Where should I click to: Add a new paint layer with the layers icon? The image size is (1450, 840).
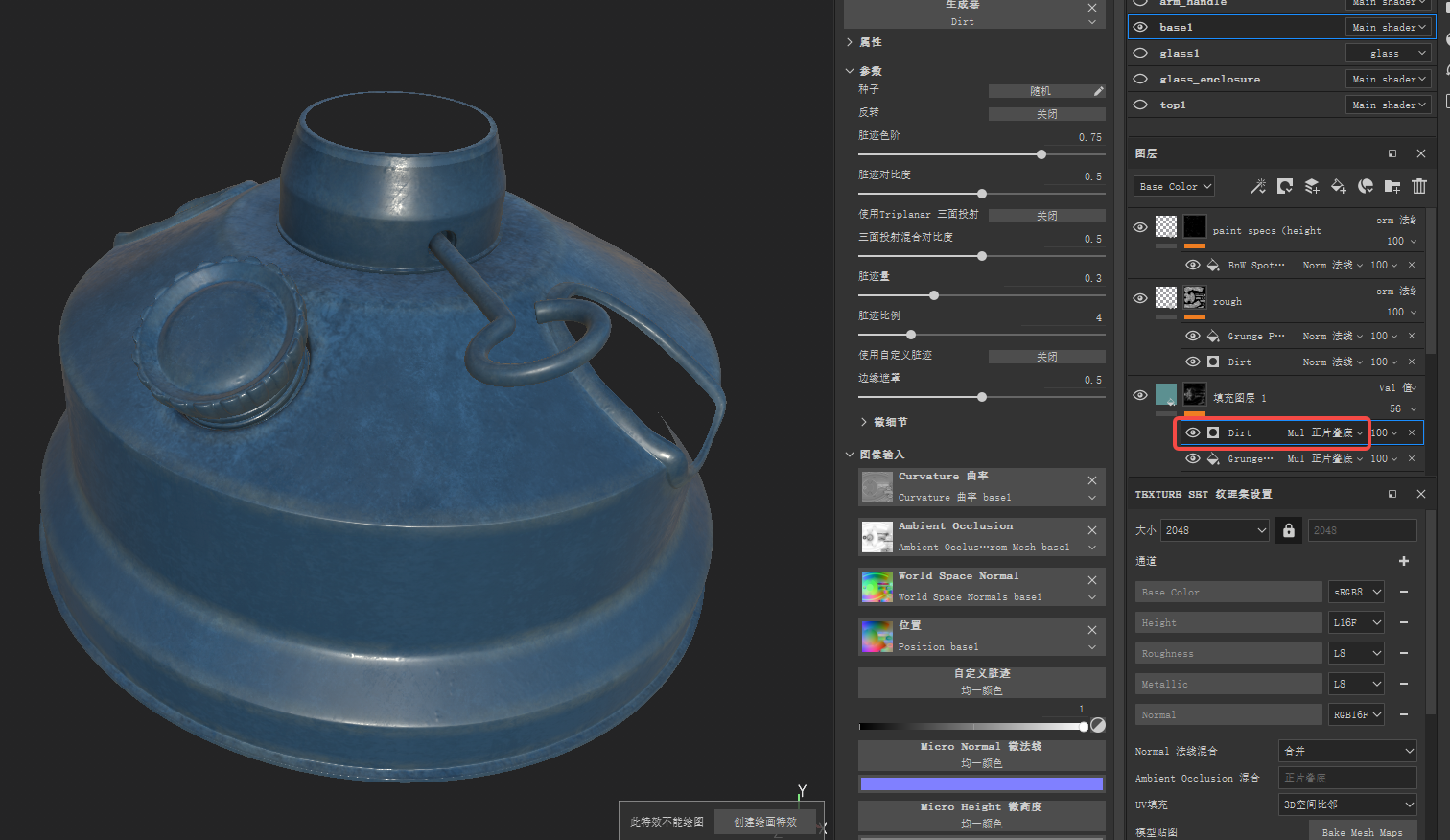[x=1312, y=186]
